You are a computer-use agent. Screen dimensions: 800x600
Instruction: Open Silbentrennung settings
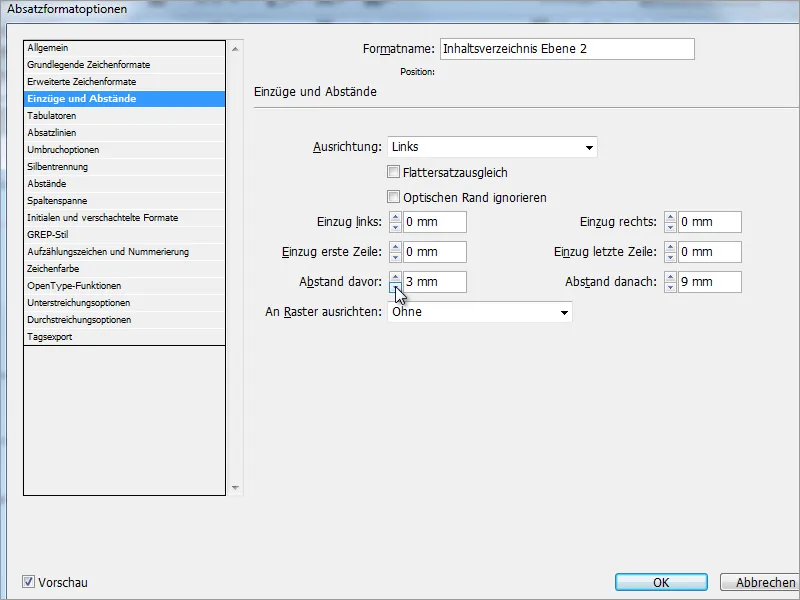(124, 167)
